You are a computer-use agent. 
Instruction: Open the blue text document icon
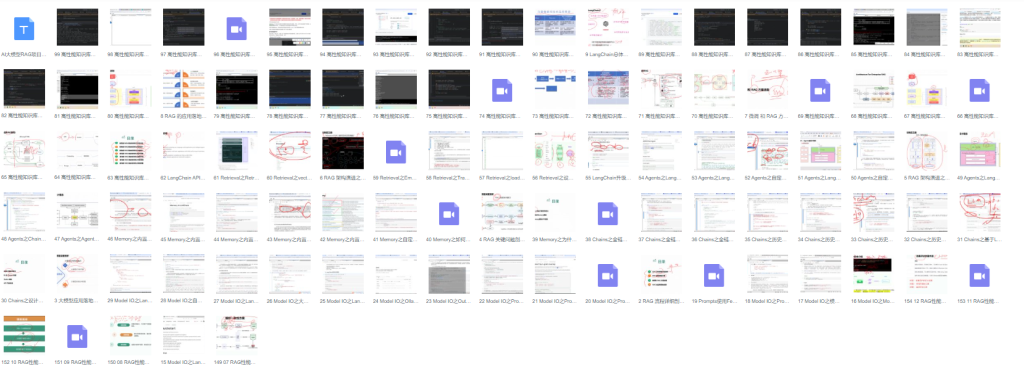24,29
